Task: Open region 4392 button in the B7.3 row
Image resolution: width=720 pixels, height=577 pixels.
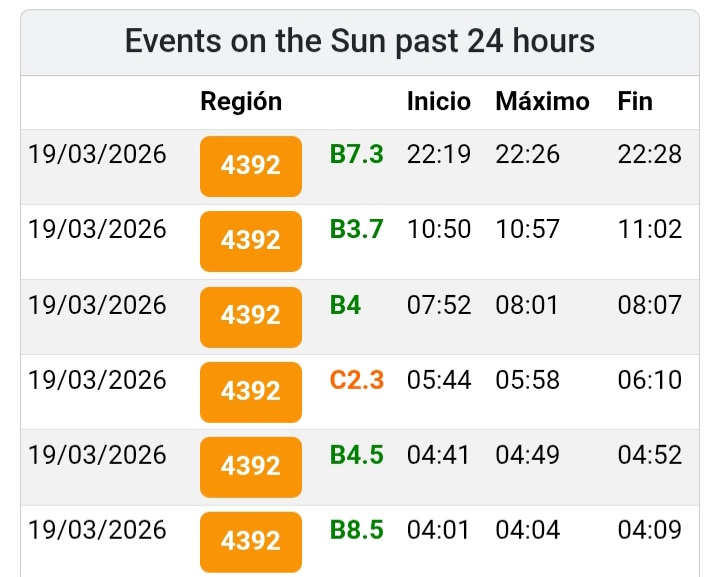Action: (x=250, y=165)
